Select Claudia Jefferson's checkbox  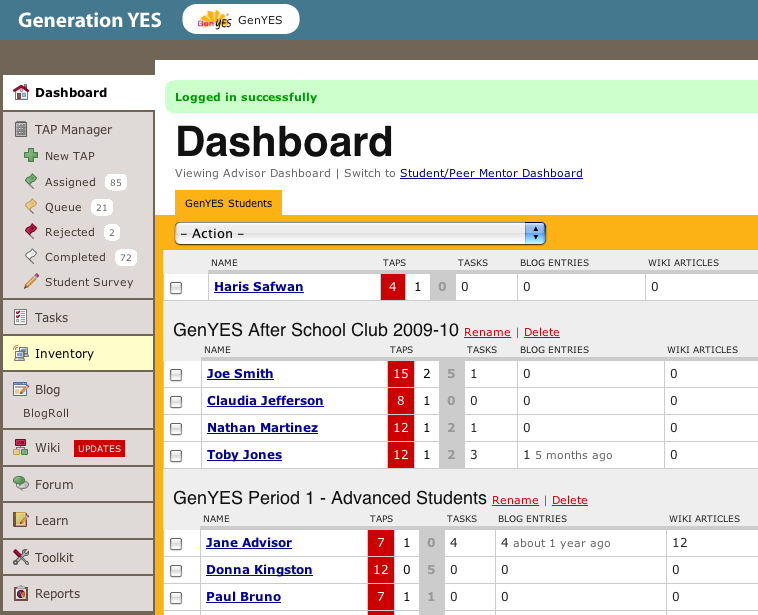pyautogui.click(x=176, y=402)
